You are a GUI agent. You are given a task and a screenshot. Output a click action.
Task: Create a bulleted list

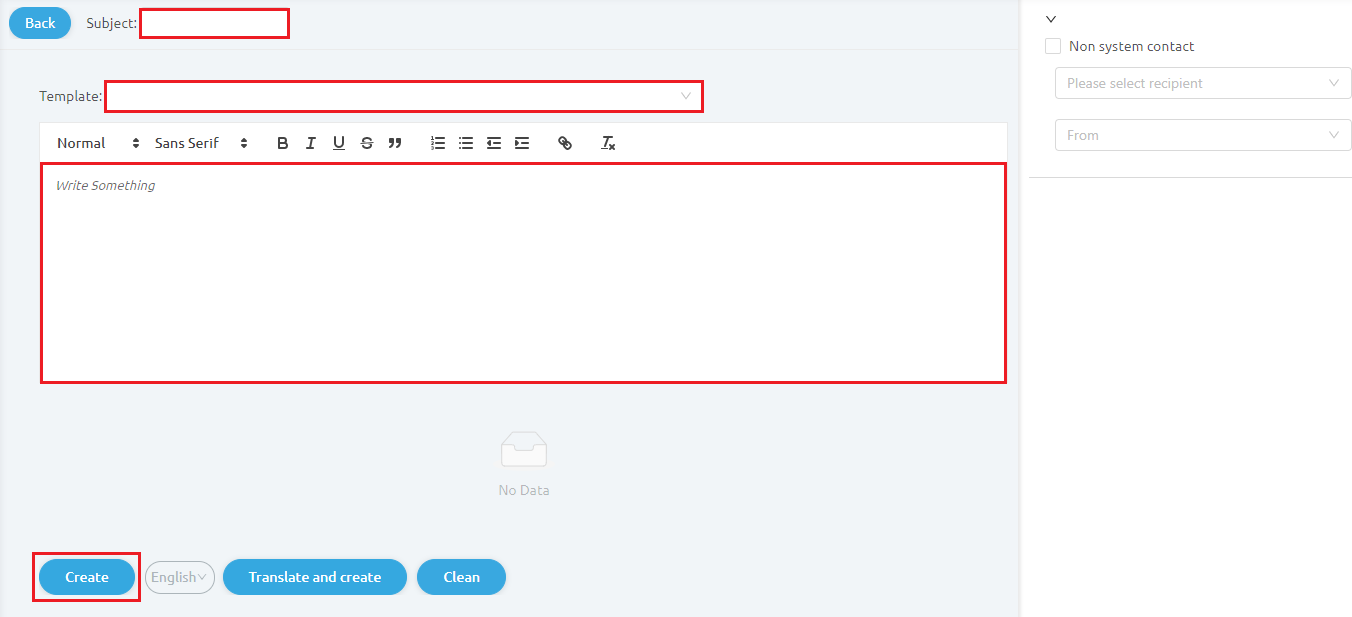click(466, 143)
